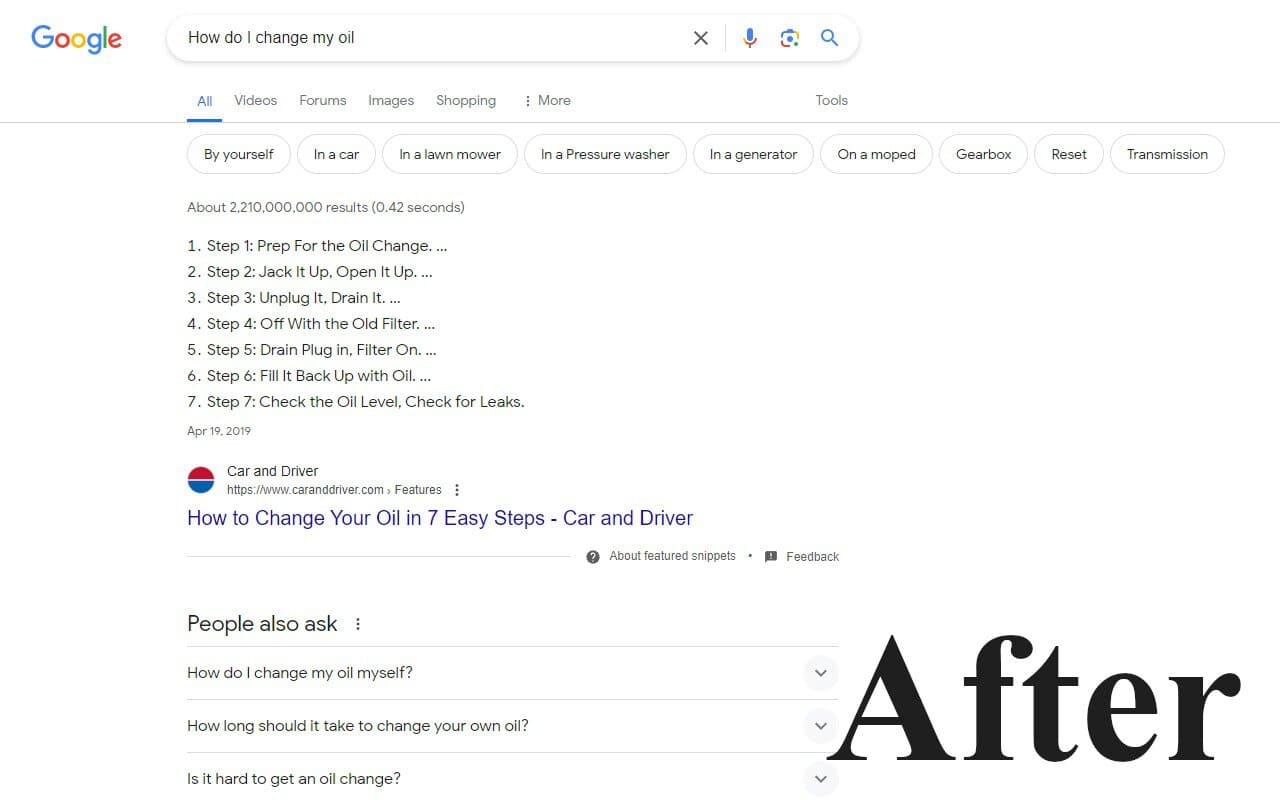Switch to the Videos tab
Image resolution: width=1280 pixels, height=800 pixels.
[255, 100]
